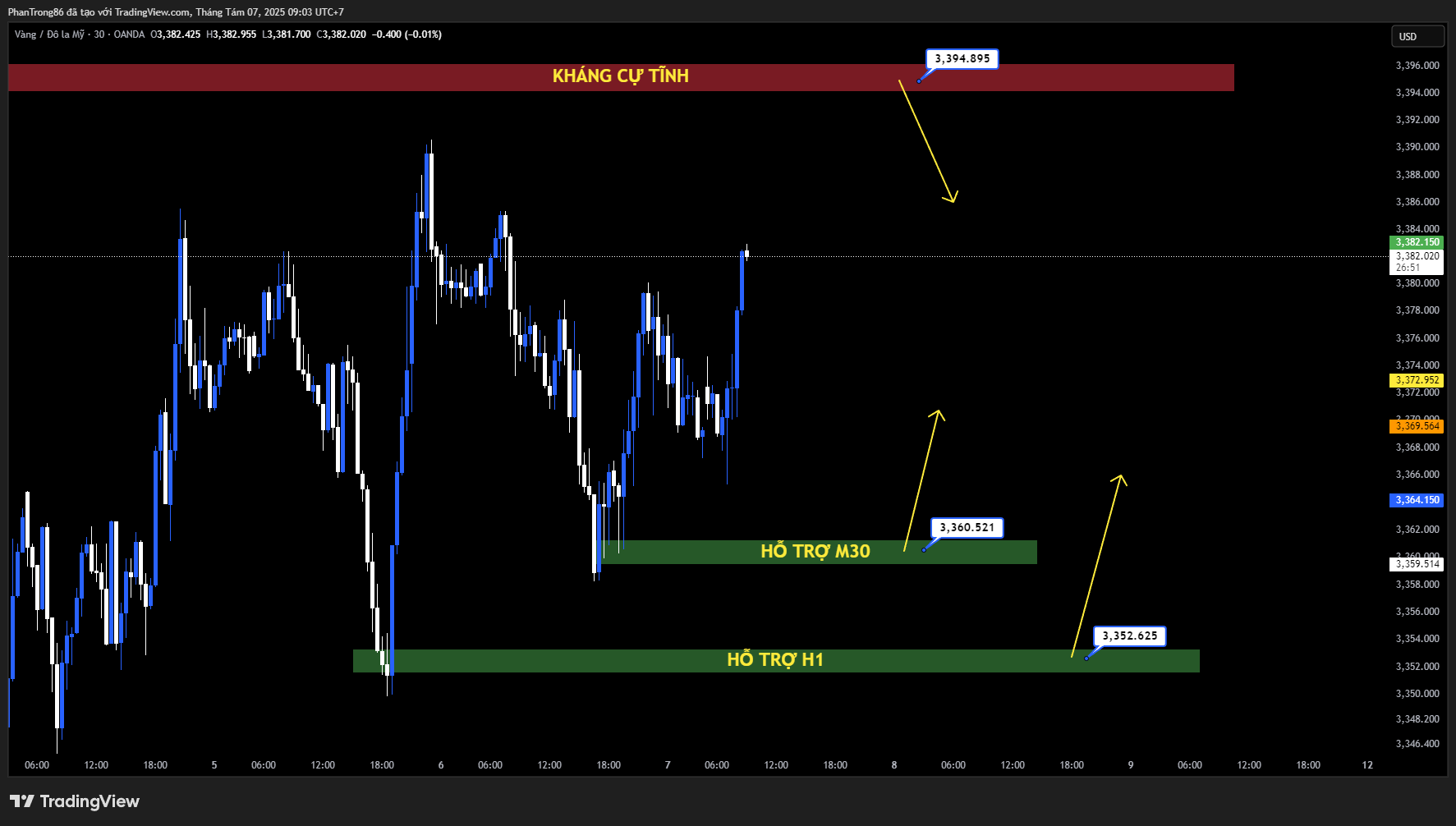Click the OANDA source label
Viewport: 1456px width, 826px height.
point(129,34)
